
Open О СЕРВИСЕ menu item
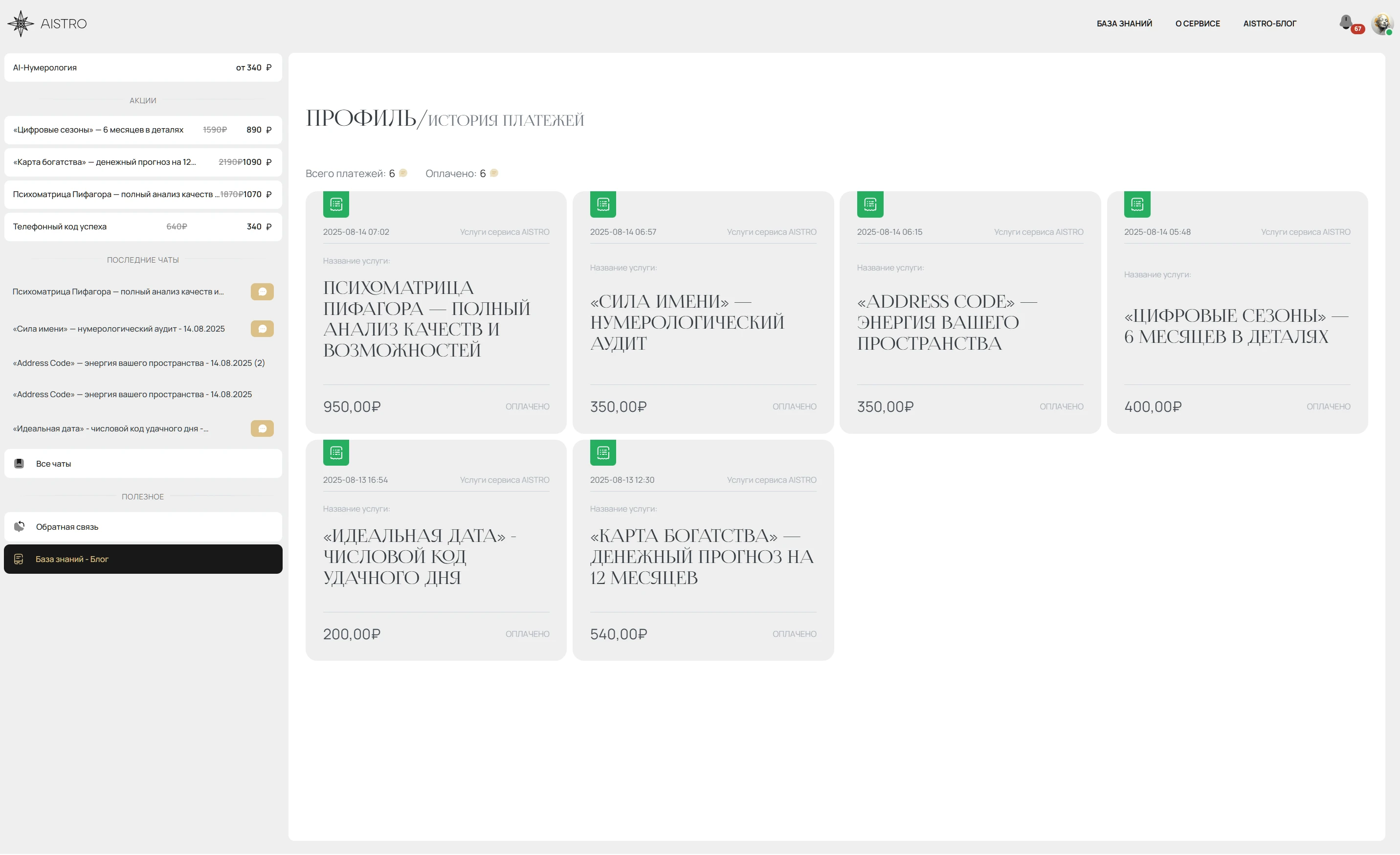[x=1197, y=23]
